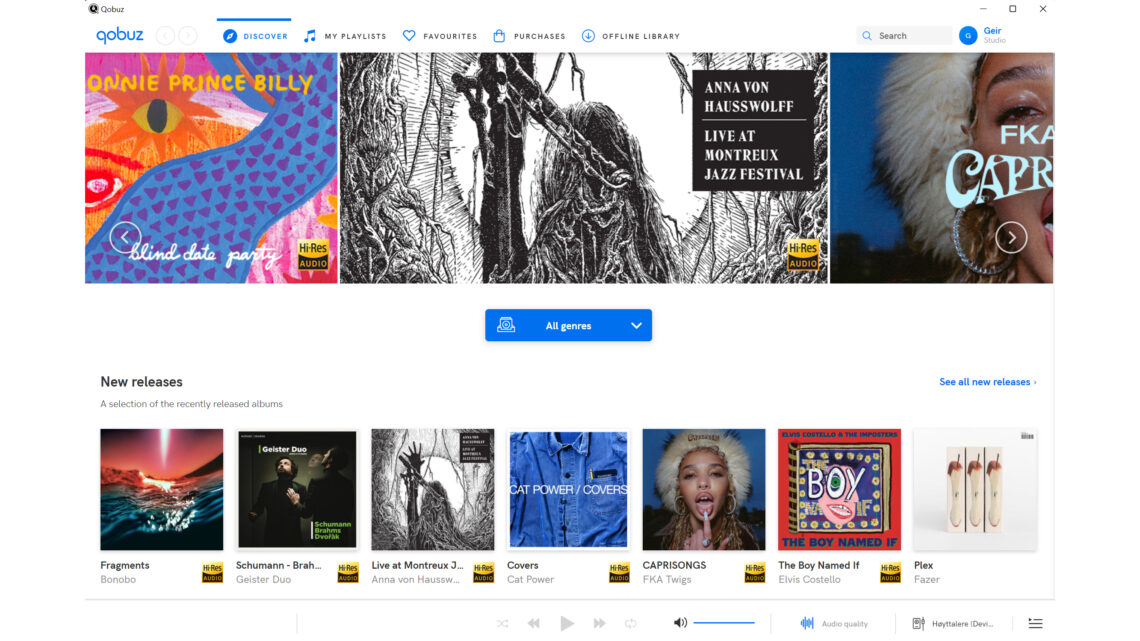The image size is (1140, 641).
Task: Open The Boy Named If album cover
Action: pyautogui.click(x=840, y=489)
